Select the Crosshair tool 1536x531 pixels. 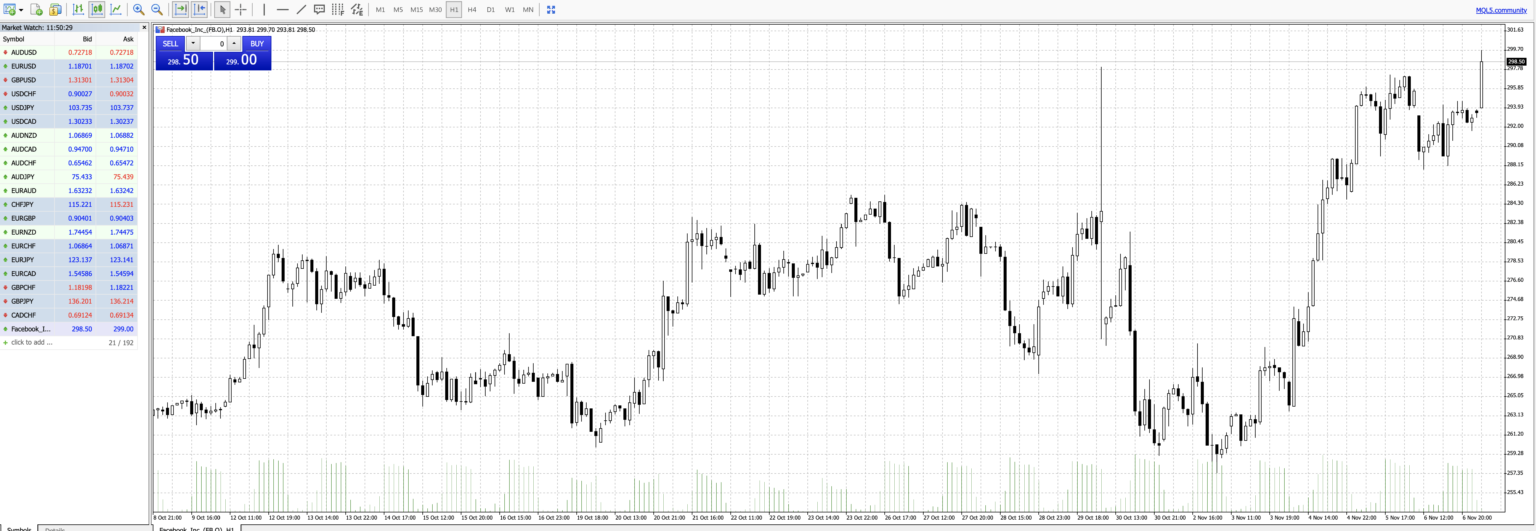pos(240,9)
